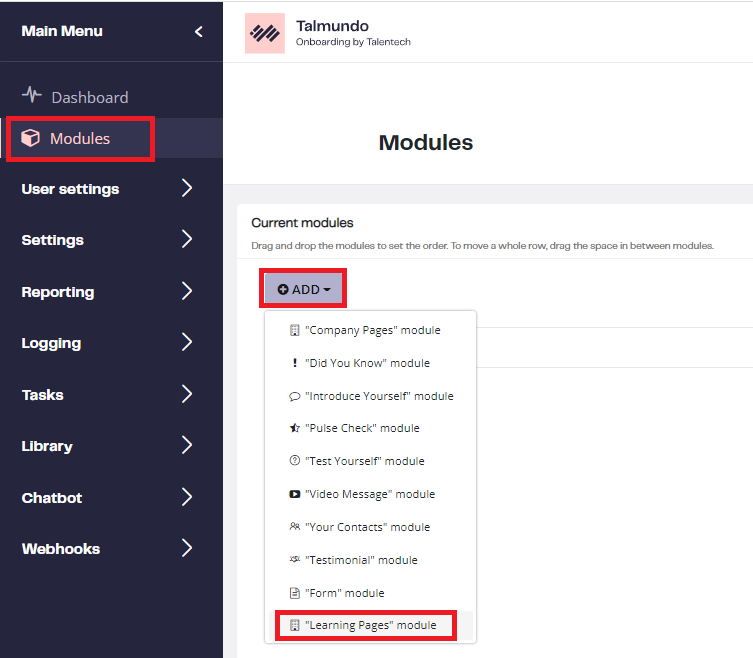Open the Chatbot menu section
Image resolution: width=753 pixels, height=658 pixels.
click(107, 498)
